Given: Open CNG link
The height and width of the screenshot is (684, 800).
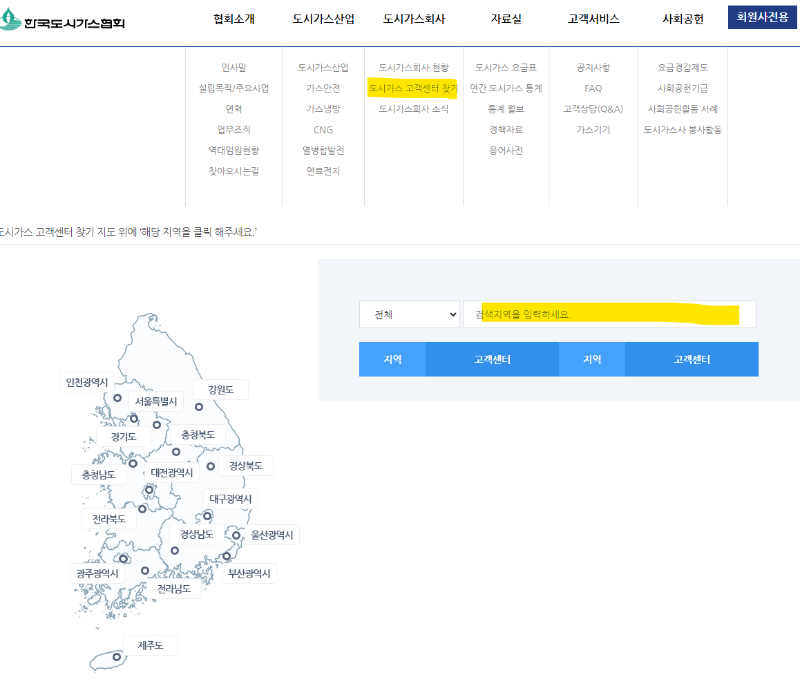Looking at the screenshot, I should (x=323, y=130).
